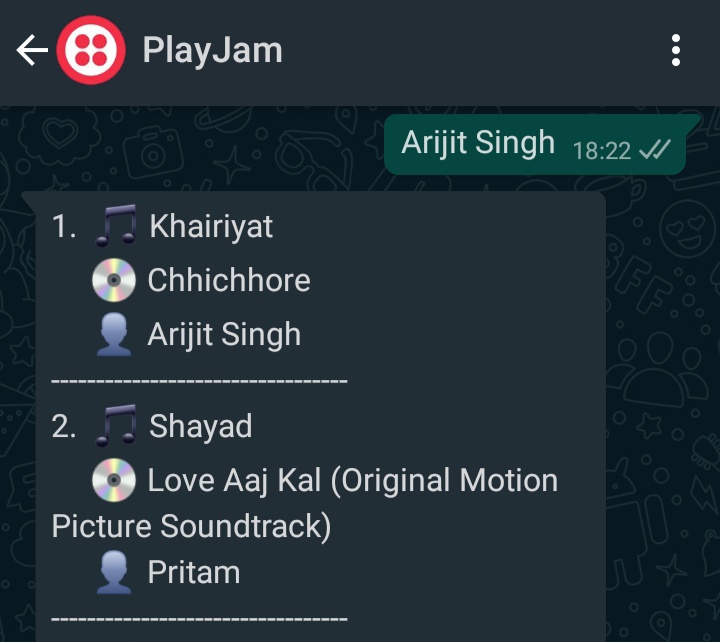Image resolution: width=720 pixels, height=642 pixels.
Task: Tap the person icon beside Pritam
Action: [x=114, y=572]
